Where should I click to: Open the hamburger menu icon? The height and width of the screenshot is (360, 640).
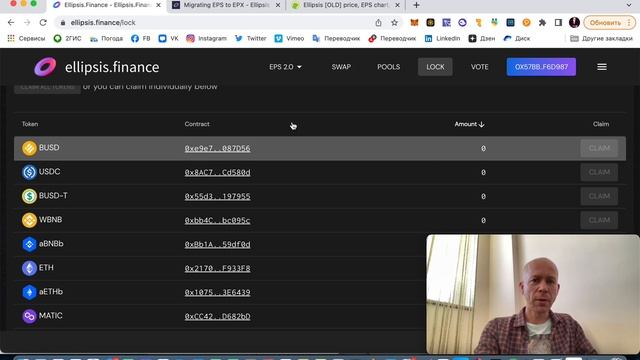[x=602, y=67]
